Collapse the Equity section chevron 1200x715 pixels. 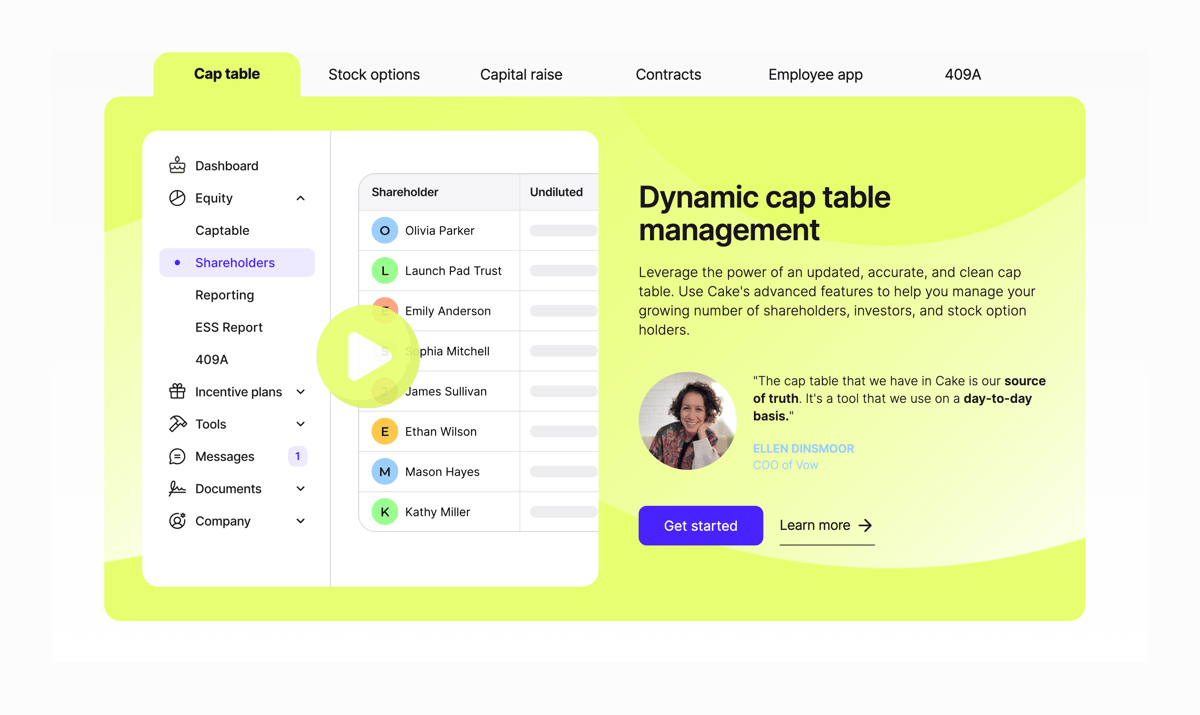click(x=300, y=197)
